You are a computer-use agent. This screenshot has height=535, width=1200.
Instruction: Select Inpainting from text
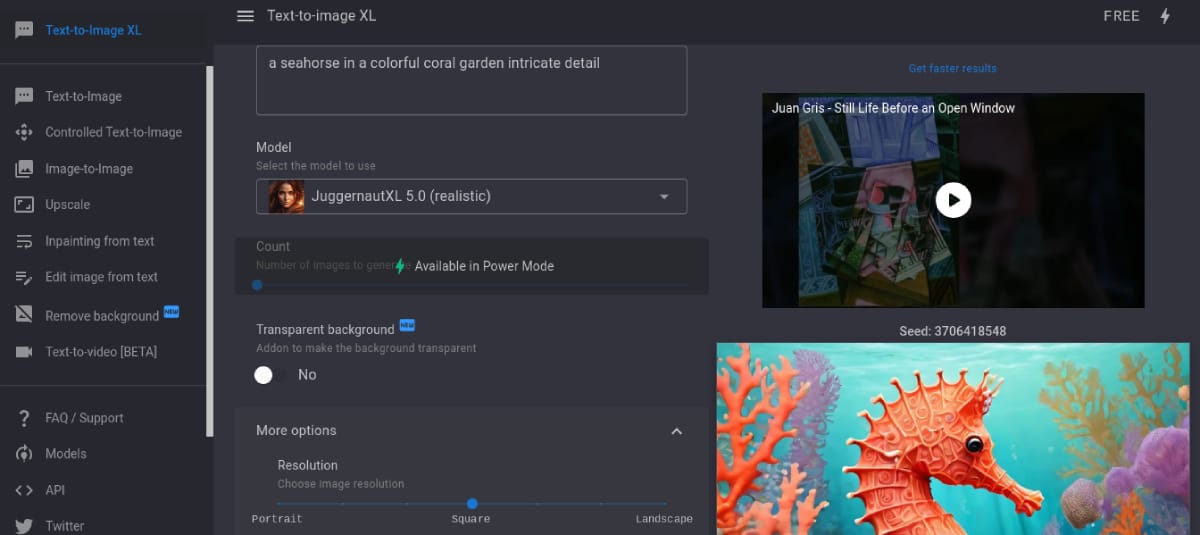click(100, 241)
